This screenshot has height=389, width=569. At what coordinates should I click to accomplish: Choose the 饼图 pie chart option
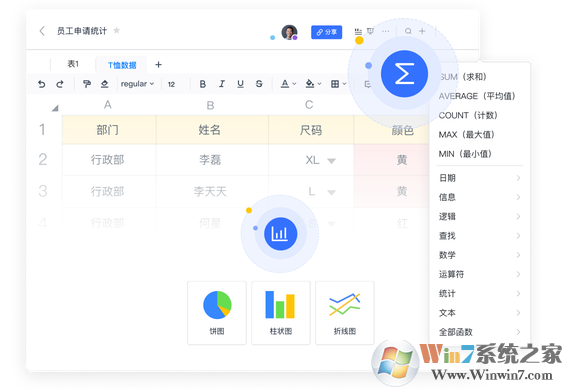217,312
